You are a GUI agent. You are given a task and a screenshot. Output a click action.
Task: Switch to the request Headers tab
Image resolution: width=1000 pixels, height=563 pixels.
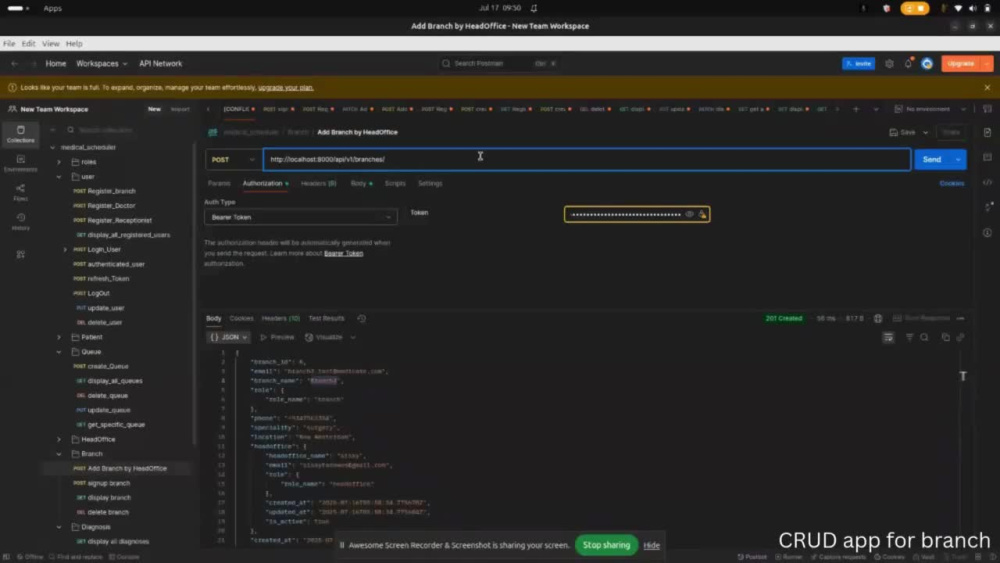318,184
